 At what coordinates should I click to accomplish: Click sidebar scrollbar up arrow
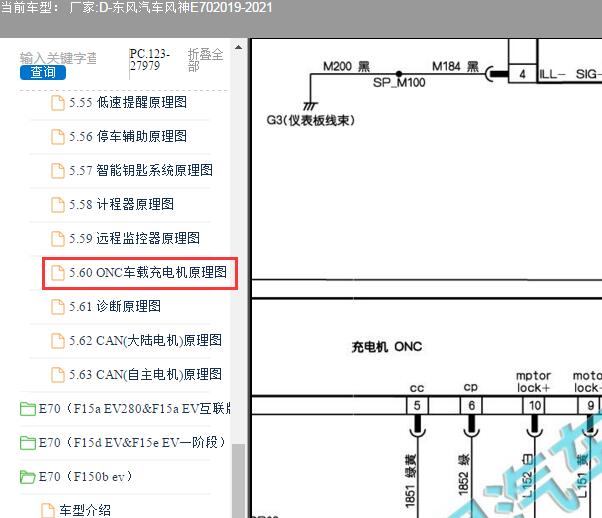[x=238, y=48]
